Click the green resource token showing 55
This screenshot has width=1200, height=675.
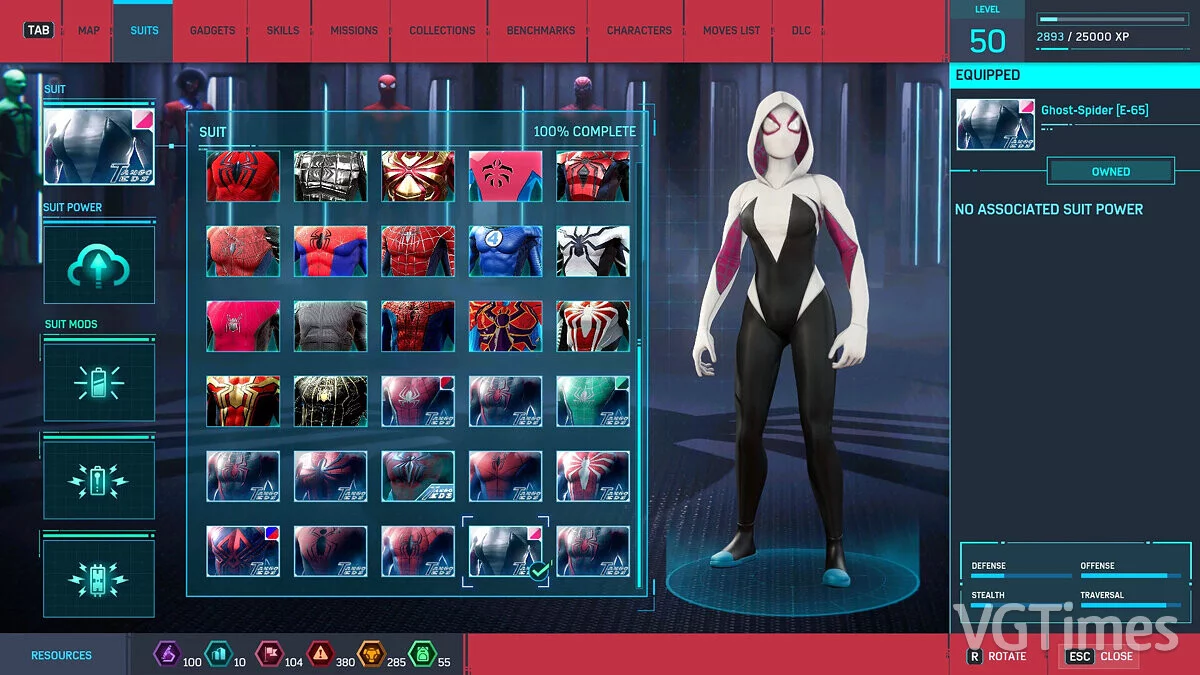tap(423, 655)
